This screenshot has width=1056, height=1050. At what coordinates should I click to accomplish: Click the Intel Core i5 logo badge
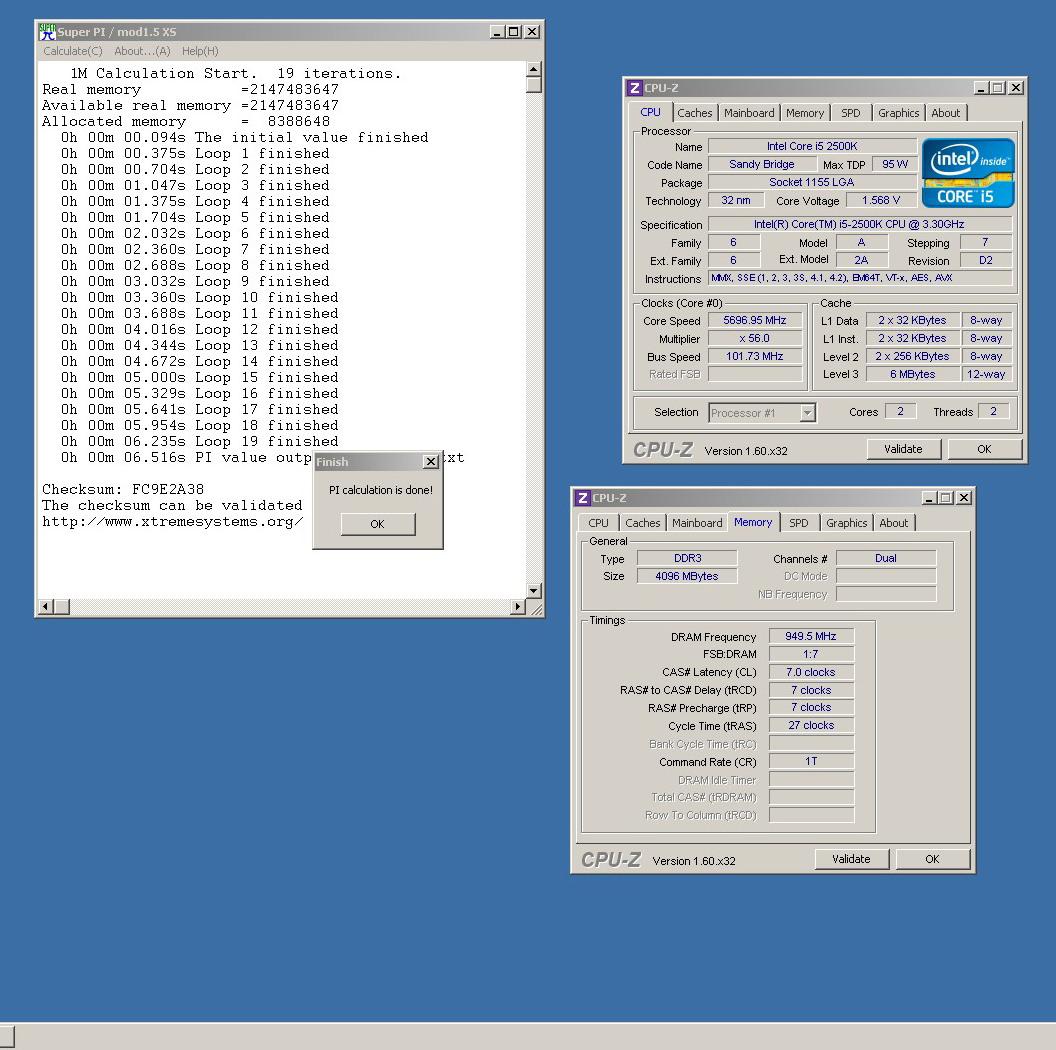pos(968,173)
